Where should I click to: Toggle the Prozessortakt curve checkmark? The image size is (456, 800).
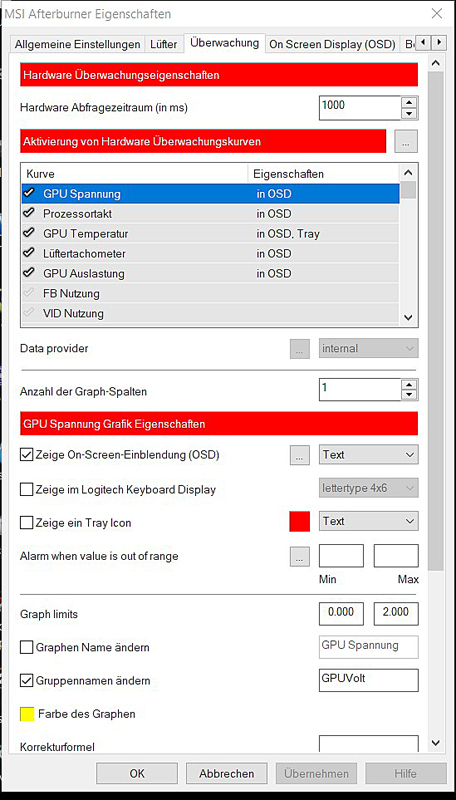pyautogui.click(x=30, y=213)
